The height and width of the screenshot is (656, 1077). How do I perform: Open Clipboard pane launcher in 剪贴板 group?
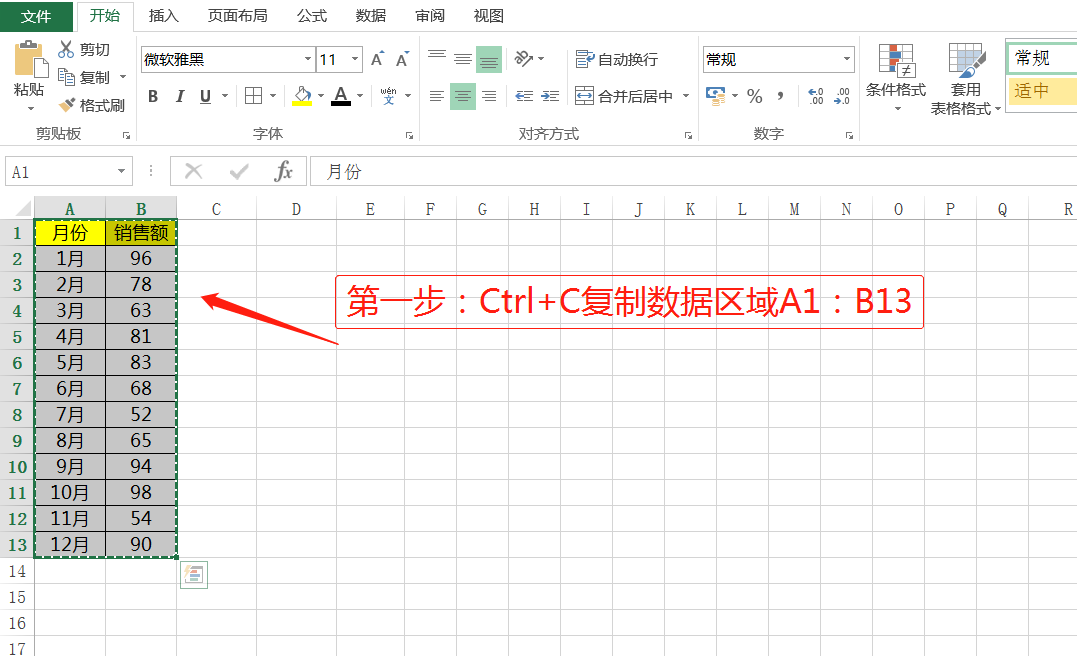click(x=126, y=135)
